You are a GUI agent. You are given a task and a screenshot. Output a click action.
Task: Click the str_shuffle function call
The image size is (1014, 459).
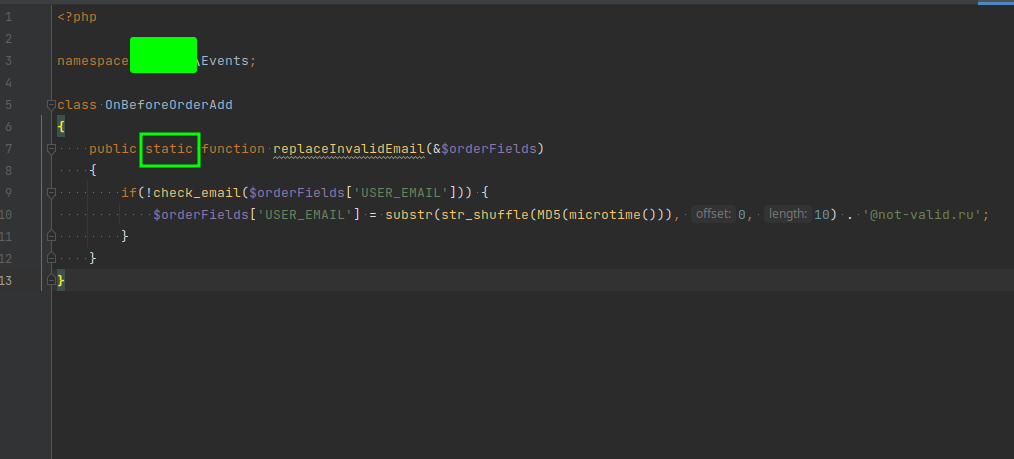click(x=484, y=215)
